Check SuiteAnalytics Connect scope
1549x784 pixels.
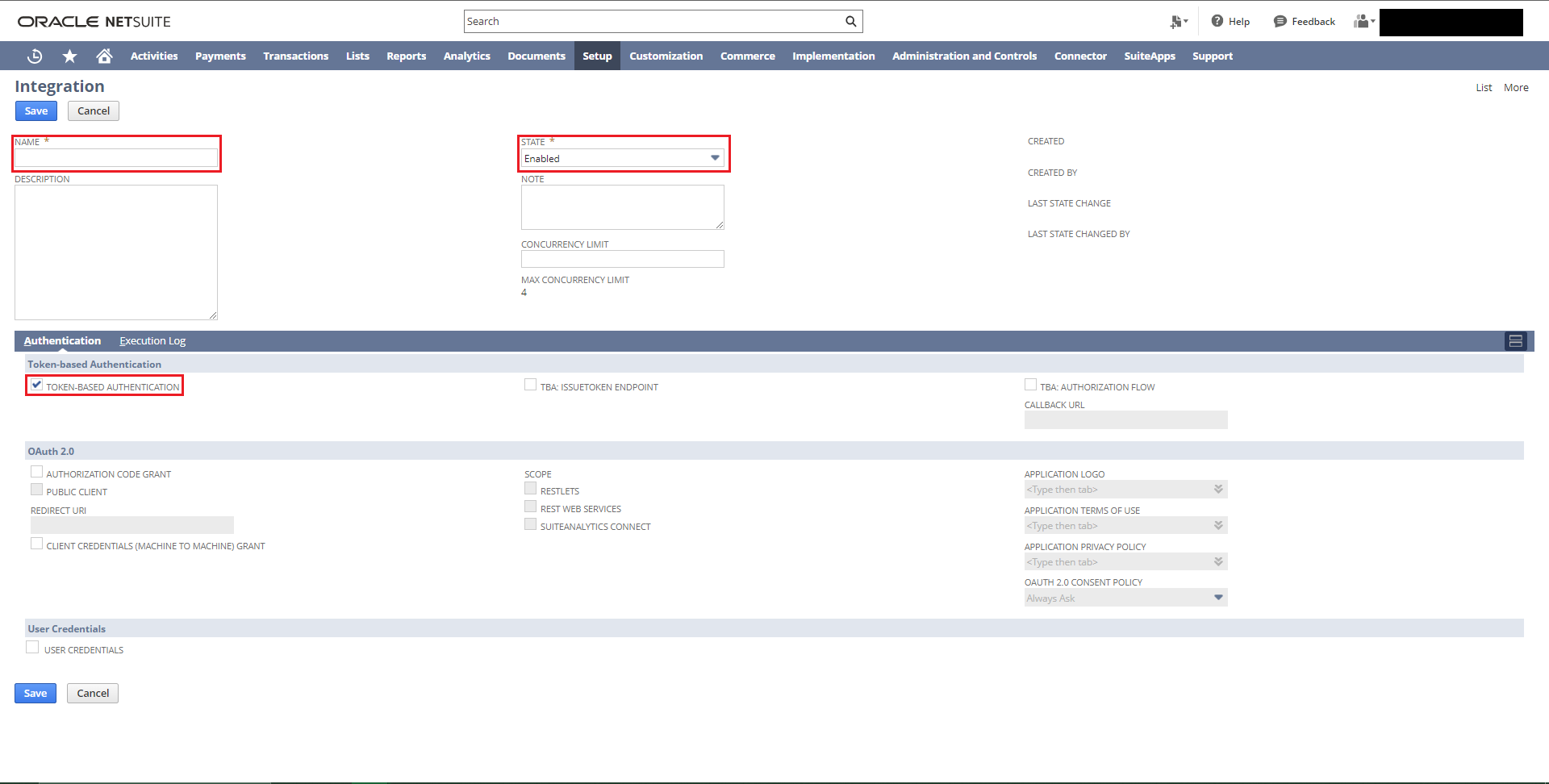click(530, 525)
